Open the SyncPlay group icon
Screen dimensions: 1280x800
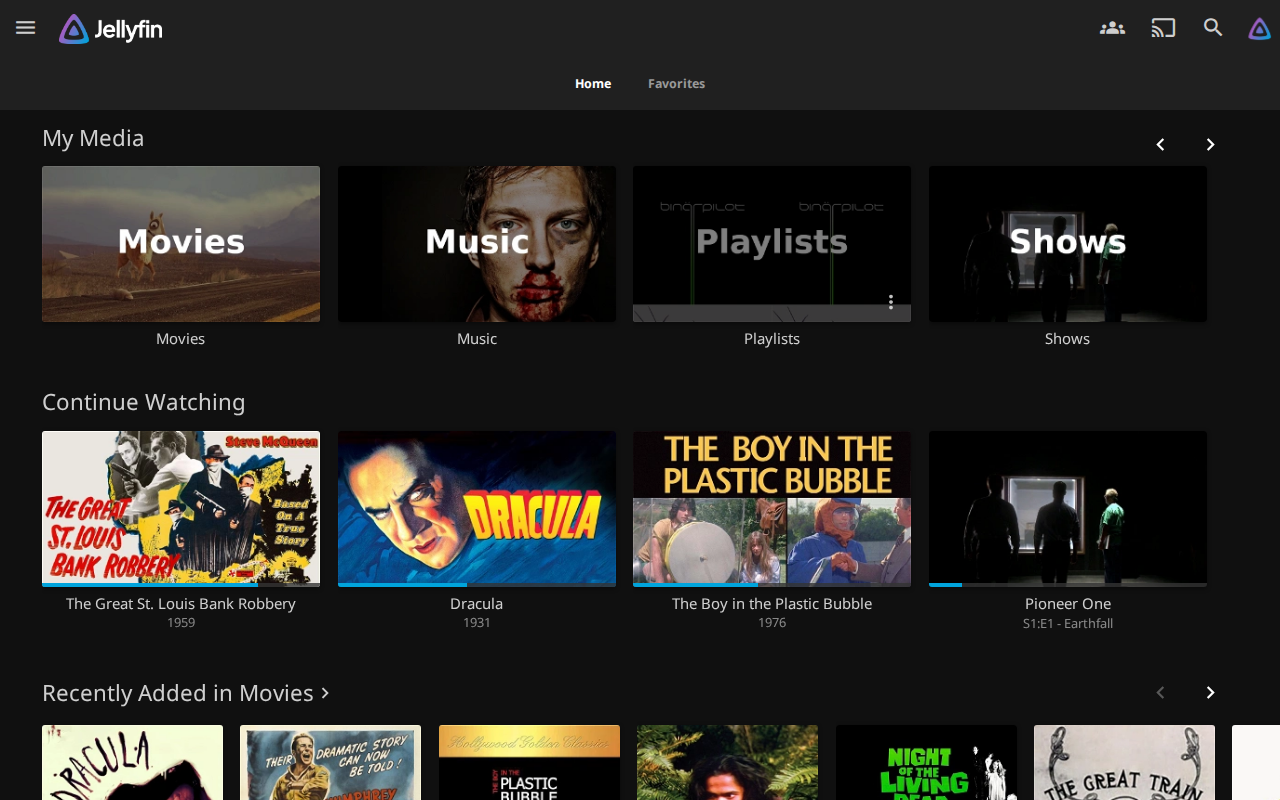(1113, 27)
